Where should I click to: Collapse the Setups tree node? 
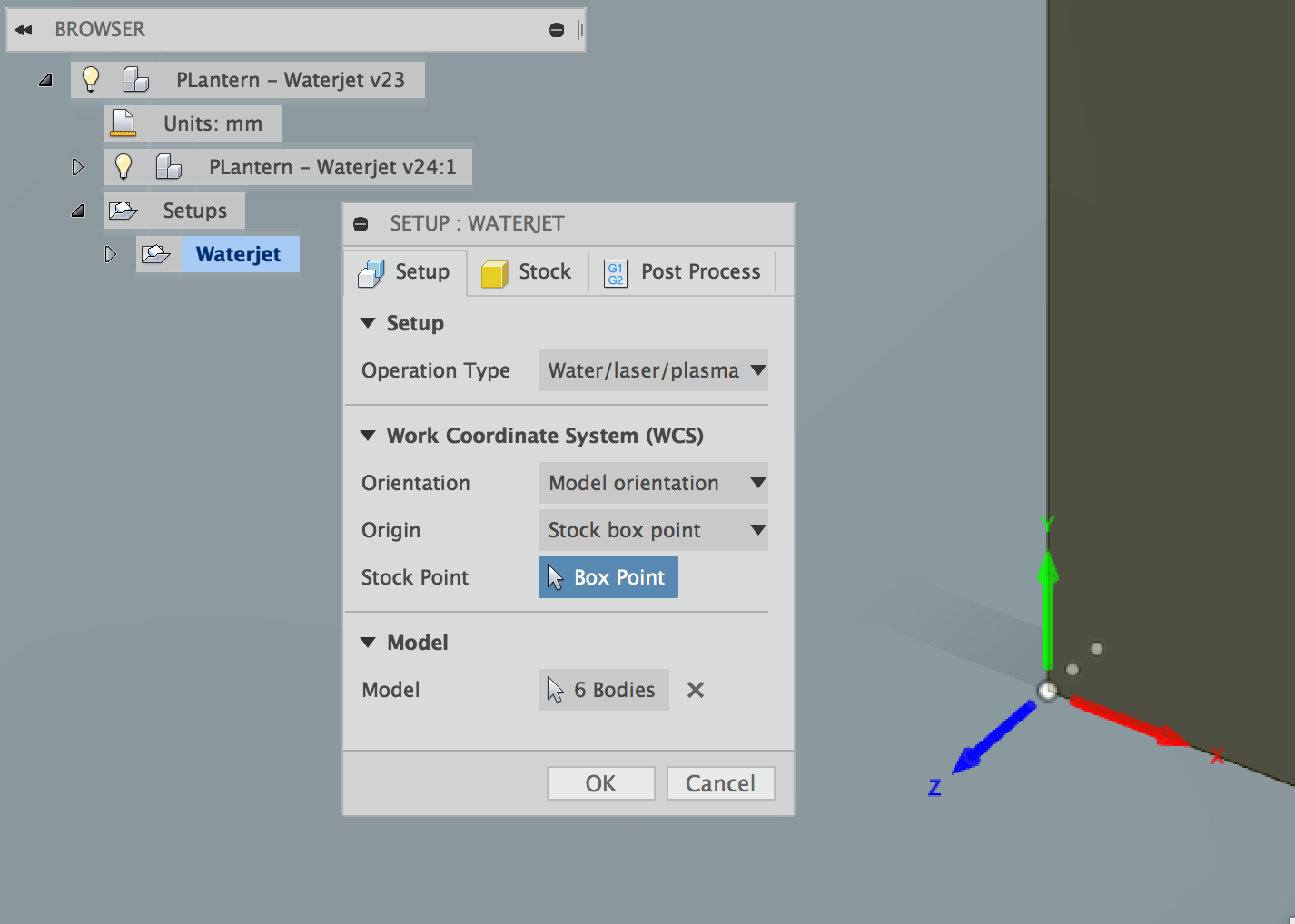tap(78, 211)
